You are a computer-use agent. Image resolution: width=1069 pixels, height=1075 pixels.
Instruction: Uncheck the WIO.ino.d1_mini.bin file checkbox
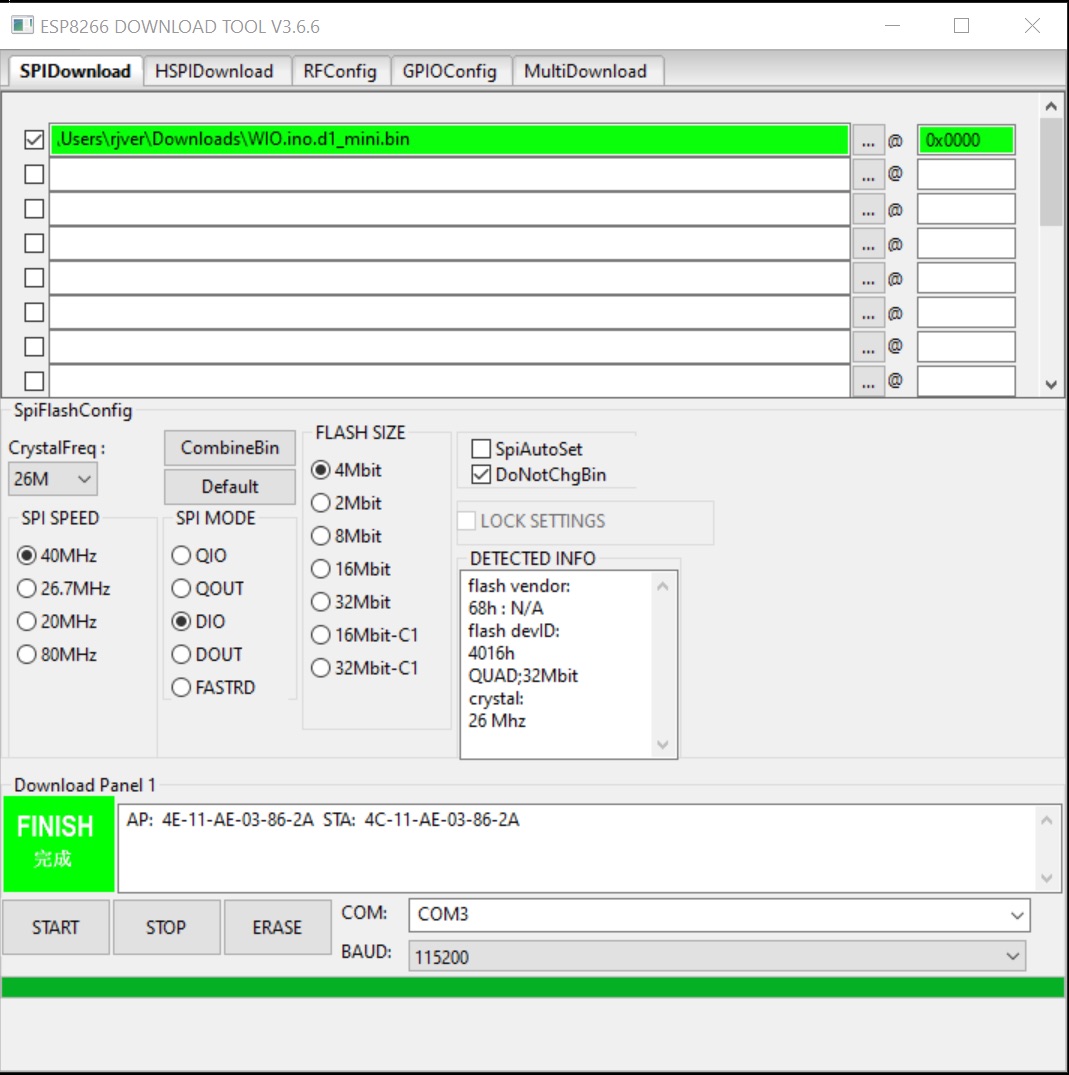pos(34,141)
